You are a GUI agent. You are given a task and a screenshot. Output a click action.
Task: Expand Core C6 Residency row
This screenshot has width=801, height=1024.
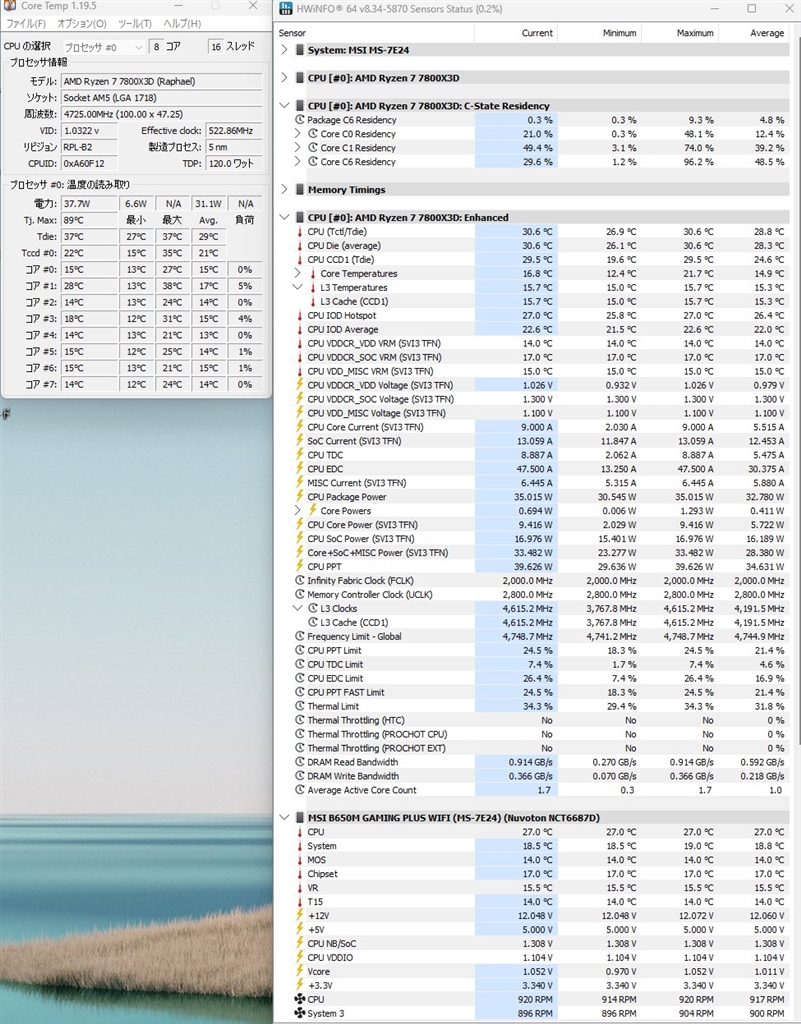[298, 161]
